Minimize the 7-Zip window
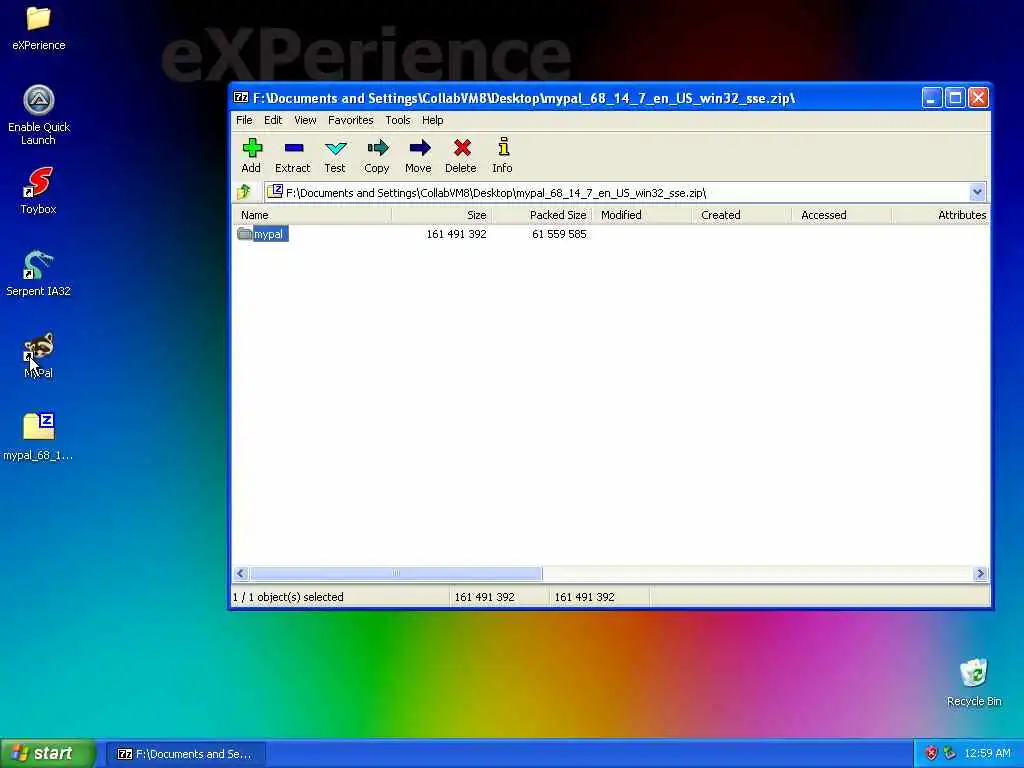 click(932, 98)
